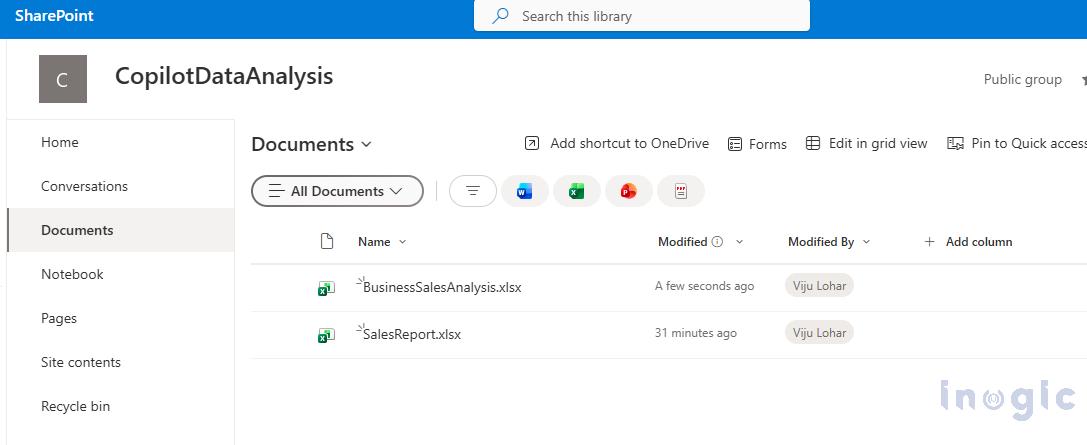Viewport: 1087px width, 445px height.
Task: Click the CopilotDataAnalysis site title
Action: [x=224, y=76]
